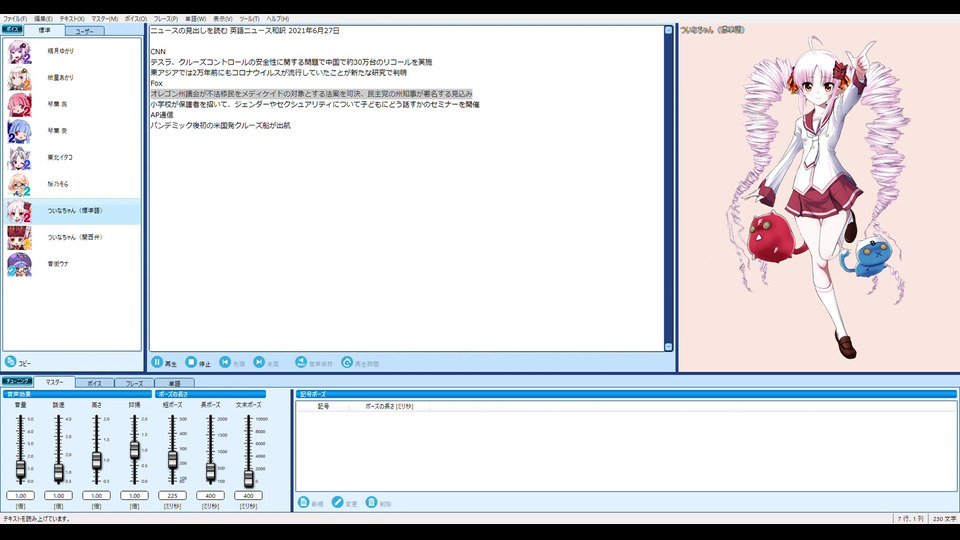Click the 話速 speed slider handle
Screen dimensions: 960x540
click(x=58, y=472)
